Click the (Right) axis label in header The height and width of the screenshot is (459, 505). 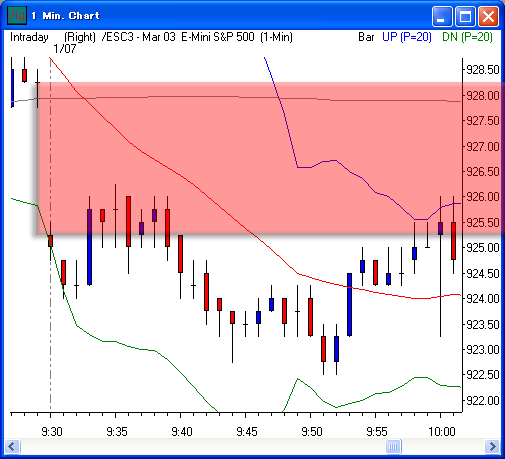click(x=80, y=37)
